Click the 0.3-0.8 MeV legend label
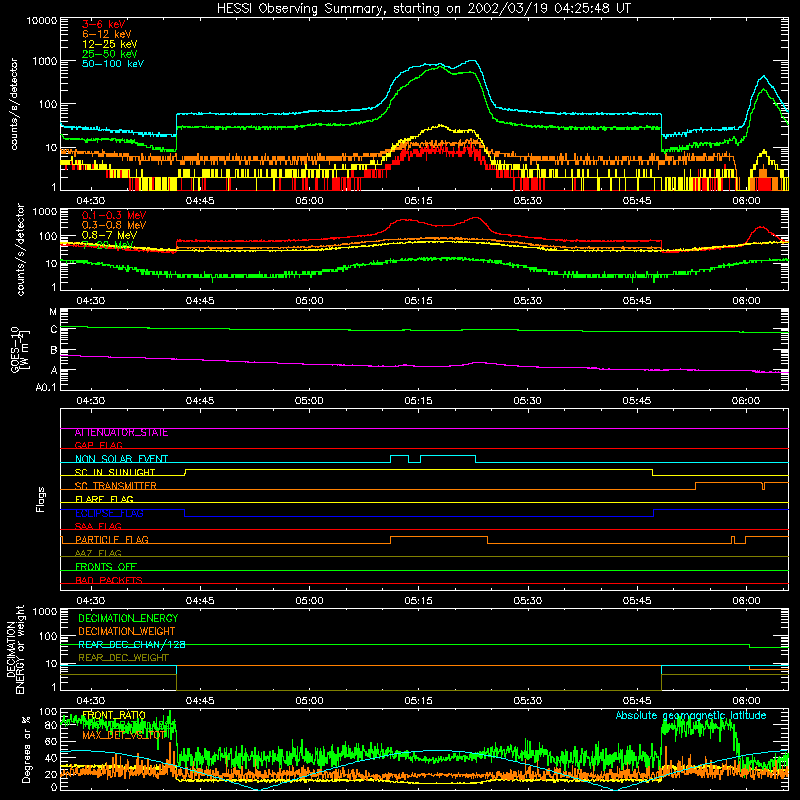 point(114,225)
